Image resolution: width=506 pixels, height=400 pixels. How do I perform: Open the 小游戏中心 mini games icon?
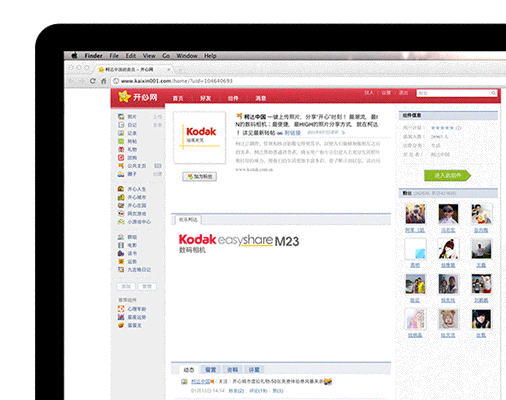121,222
